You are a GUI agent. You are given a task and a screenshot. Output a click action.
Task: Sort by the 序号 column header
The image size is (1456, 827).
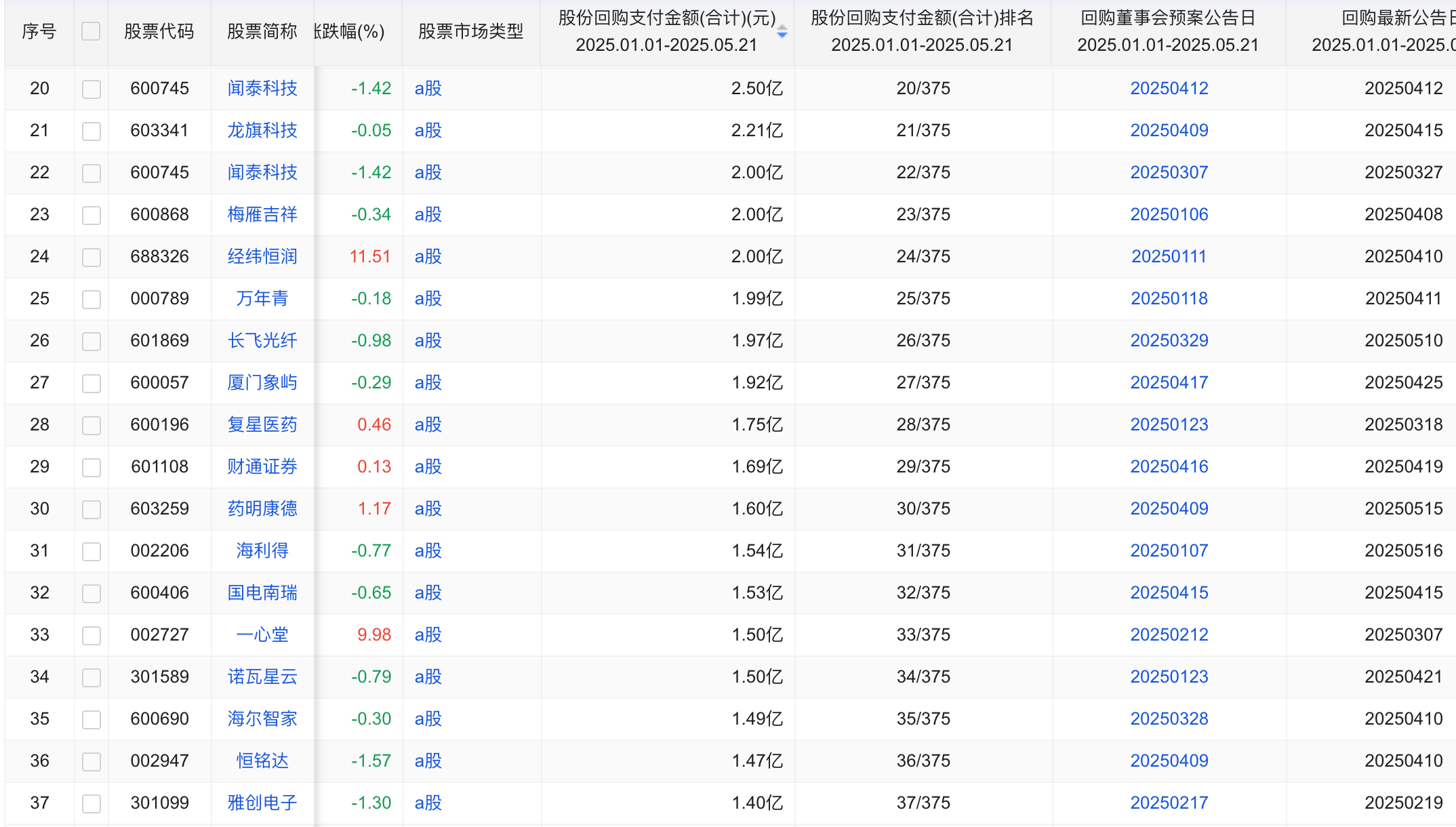click(x=39, y=31)
